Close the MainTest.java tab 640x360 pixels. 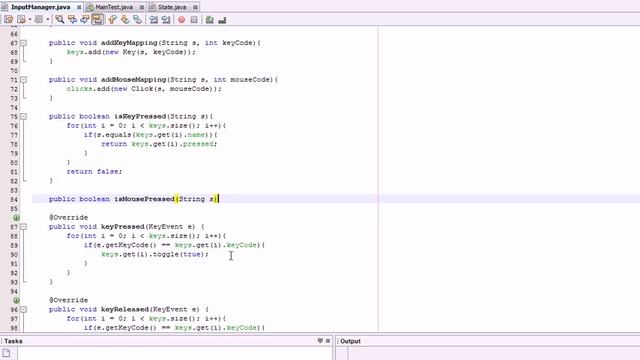[142, 7]
